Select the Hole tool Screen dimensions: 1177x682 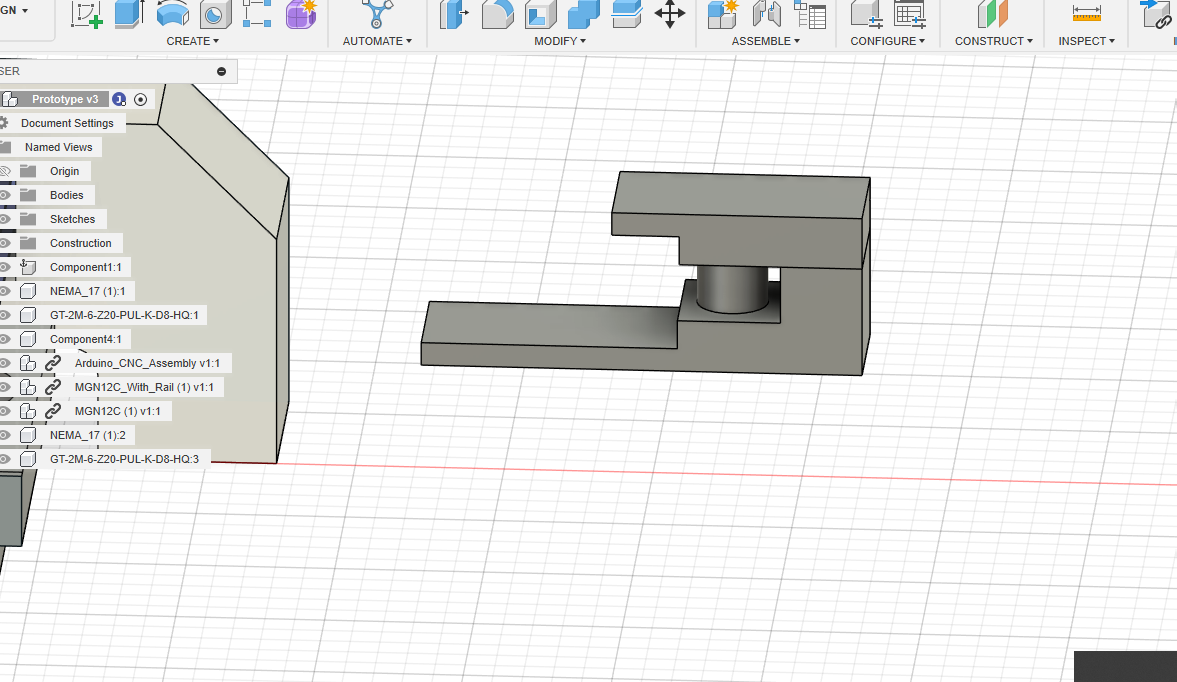(215, 14)
